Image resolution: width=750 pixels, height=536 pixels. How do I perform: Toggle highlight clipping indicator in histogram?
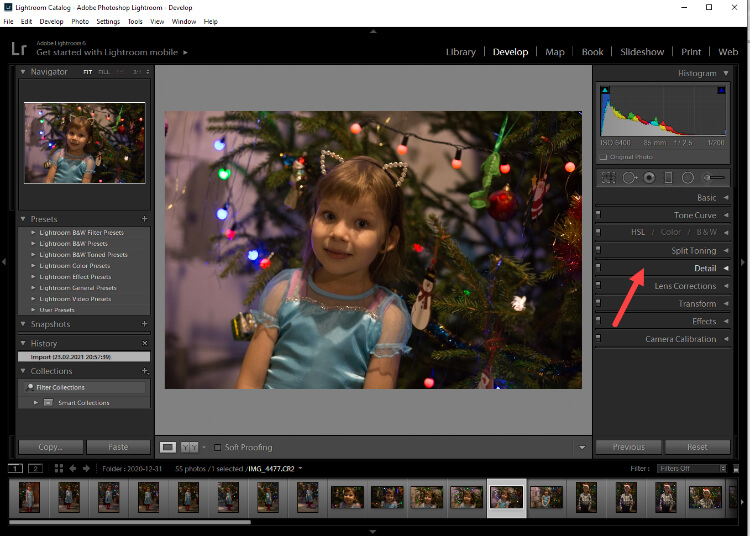(721, 90)
